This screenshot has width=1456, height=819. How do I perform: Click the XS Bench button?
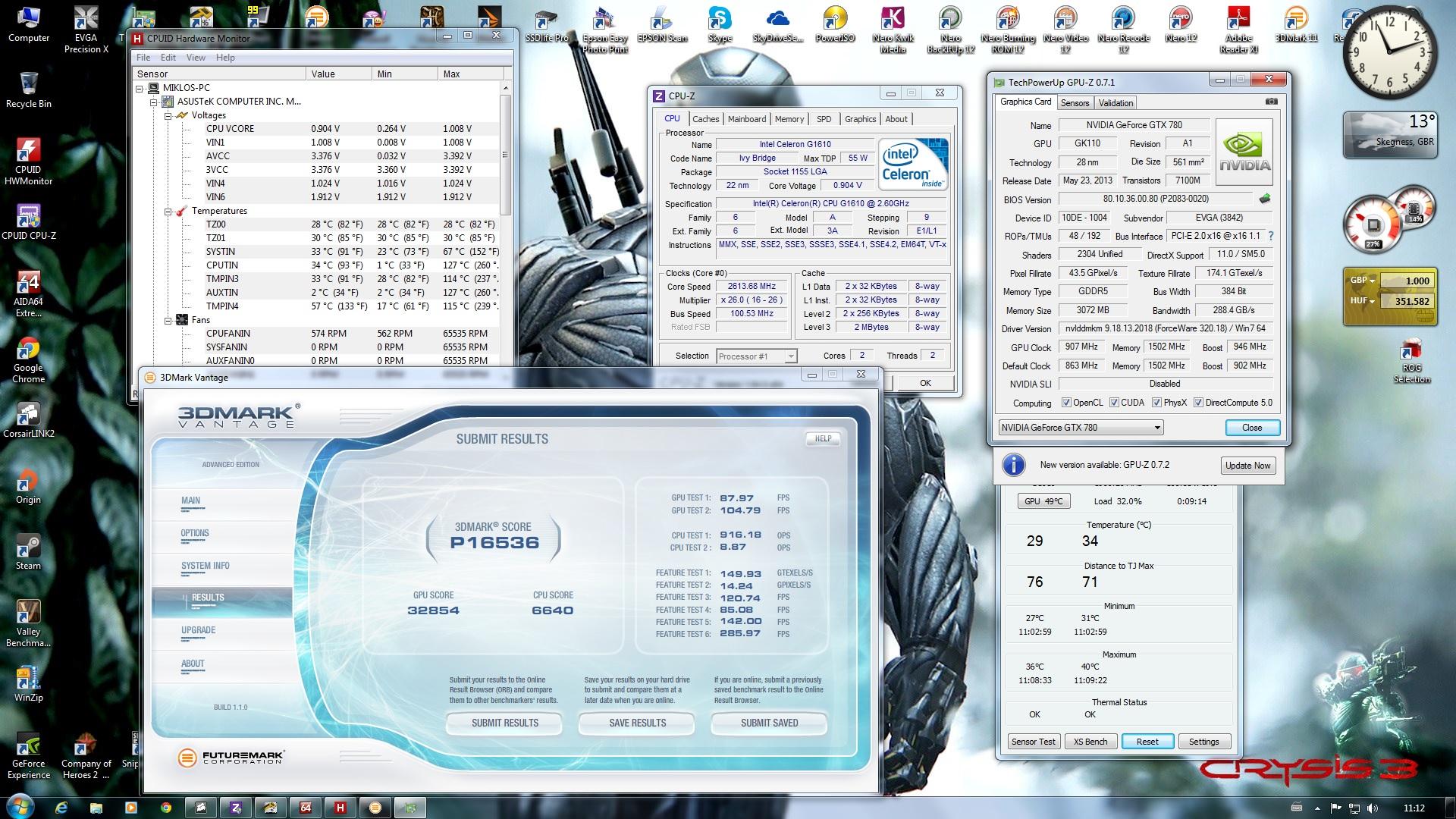pos(1090,742)
